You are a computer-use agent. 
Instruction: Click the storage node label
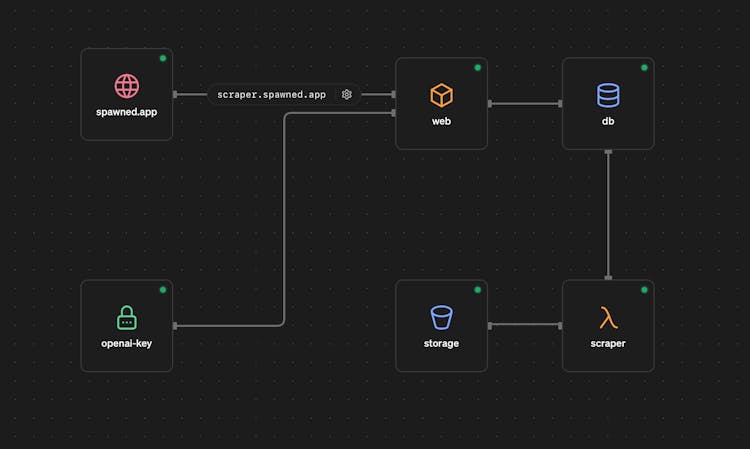[x=441, y=343]
